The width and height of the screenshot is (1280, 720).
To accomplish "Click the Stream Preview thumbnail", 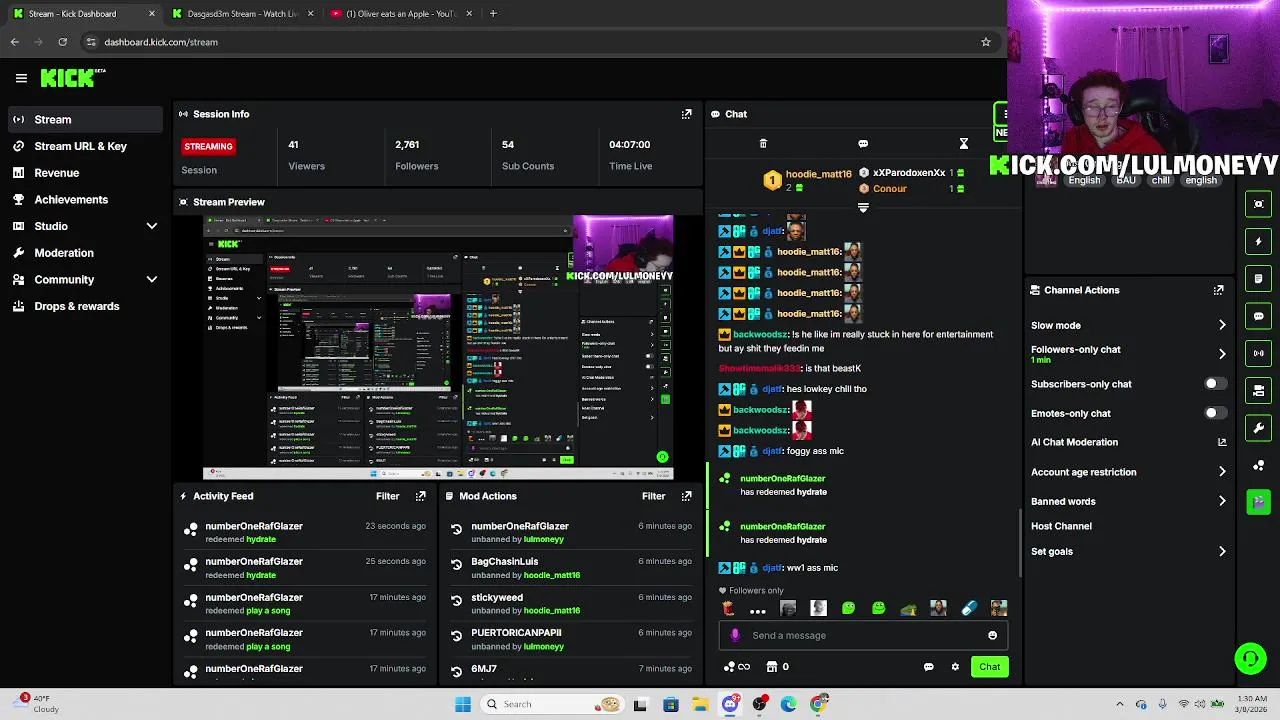I will point(438,347).
